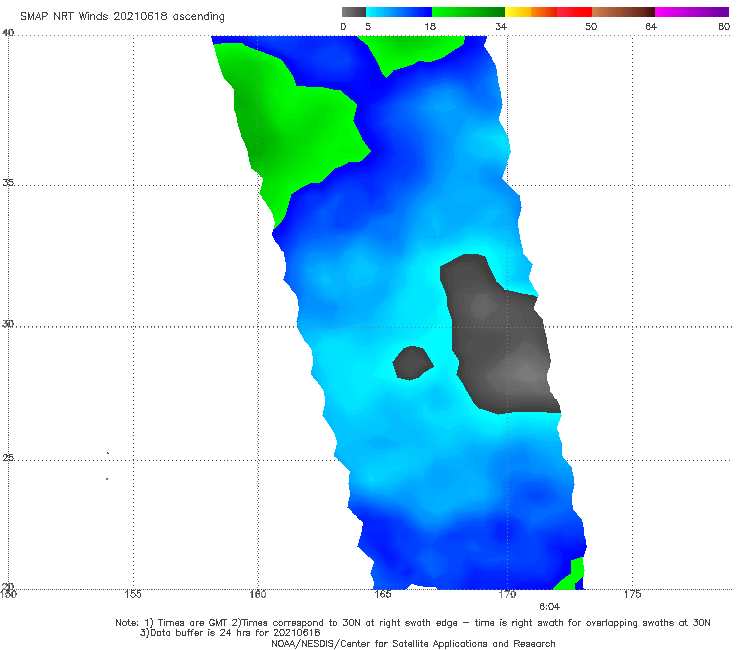Image resolution: width=740 pixels, height=650 pixels.
Task: Click the red segment of the color bar
Action: [x=574, y=12]
